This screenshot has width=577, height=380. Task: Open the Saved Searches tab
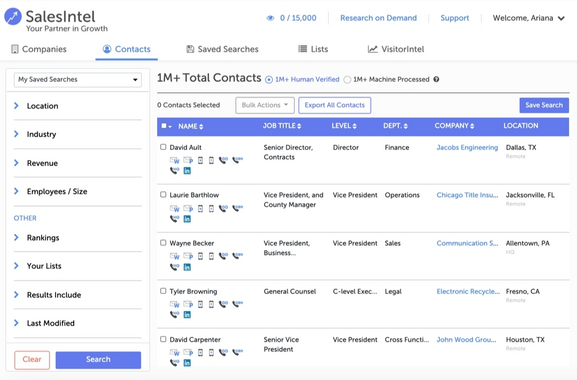click(222, 49)
